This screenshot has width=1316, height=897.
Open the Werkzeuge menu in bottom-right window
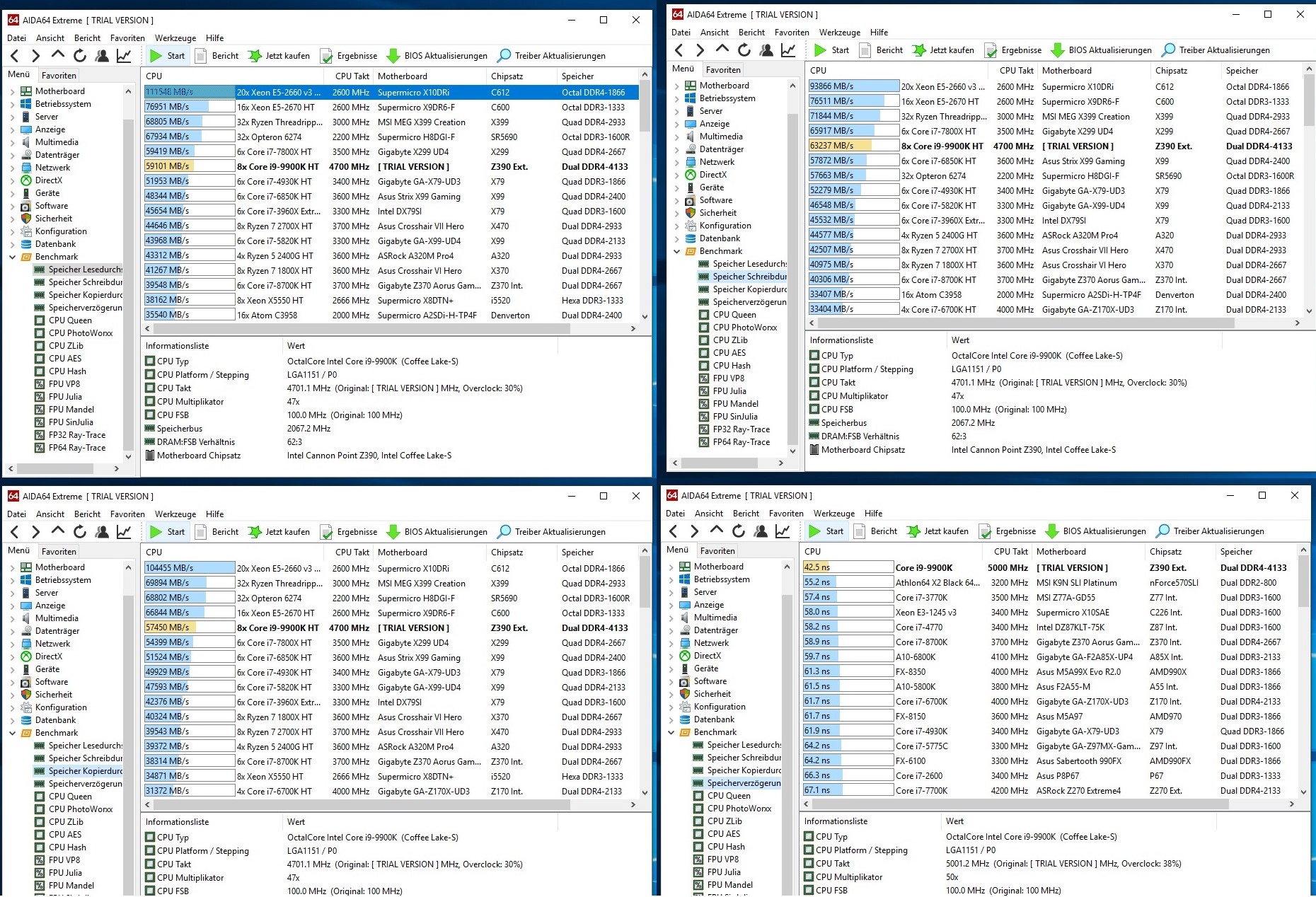pyautogui.click(x=834, y=514)
